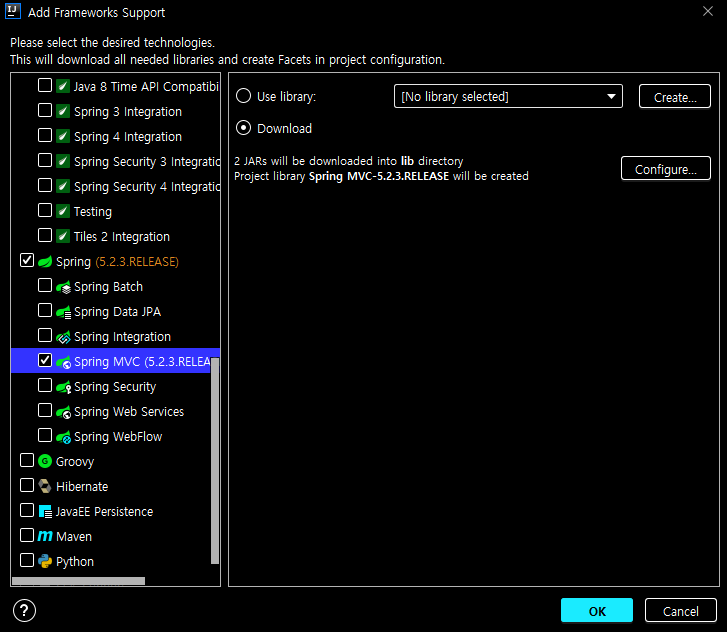
Task: Enable the Spring 3 Integration checkbox
Action: click(x=45, y=110)
